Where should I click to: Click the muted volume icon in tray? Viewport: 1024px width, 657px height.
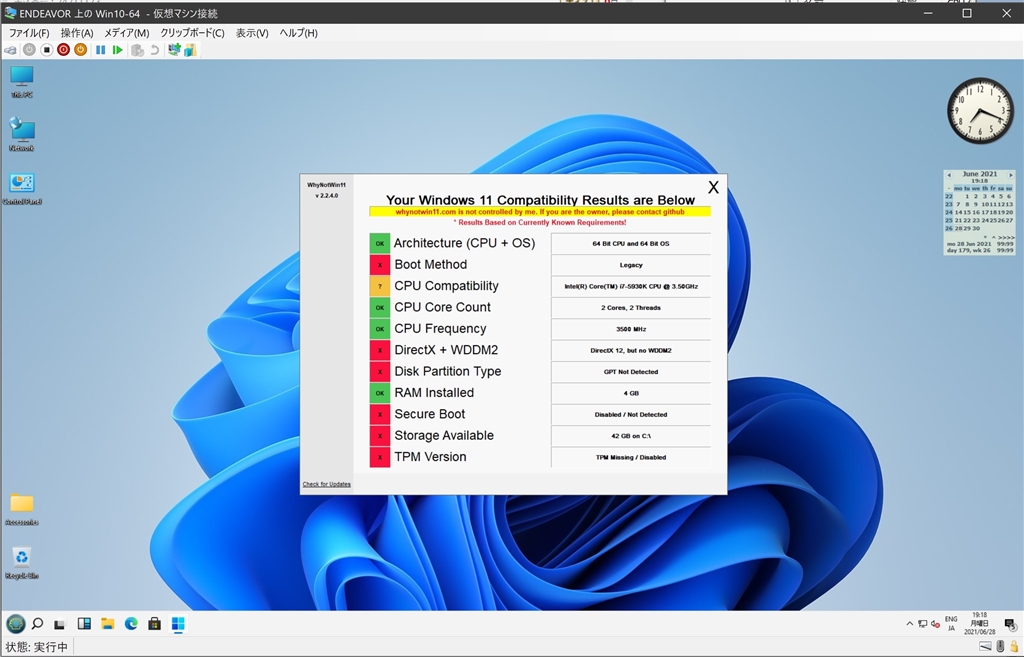(x=935, y=624)
